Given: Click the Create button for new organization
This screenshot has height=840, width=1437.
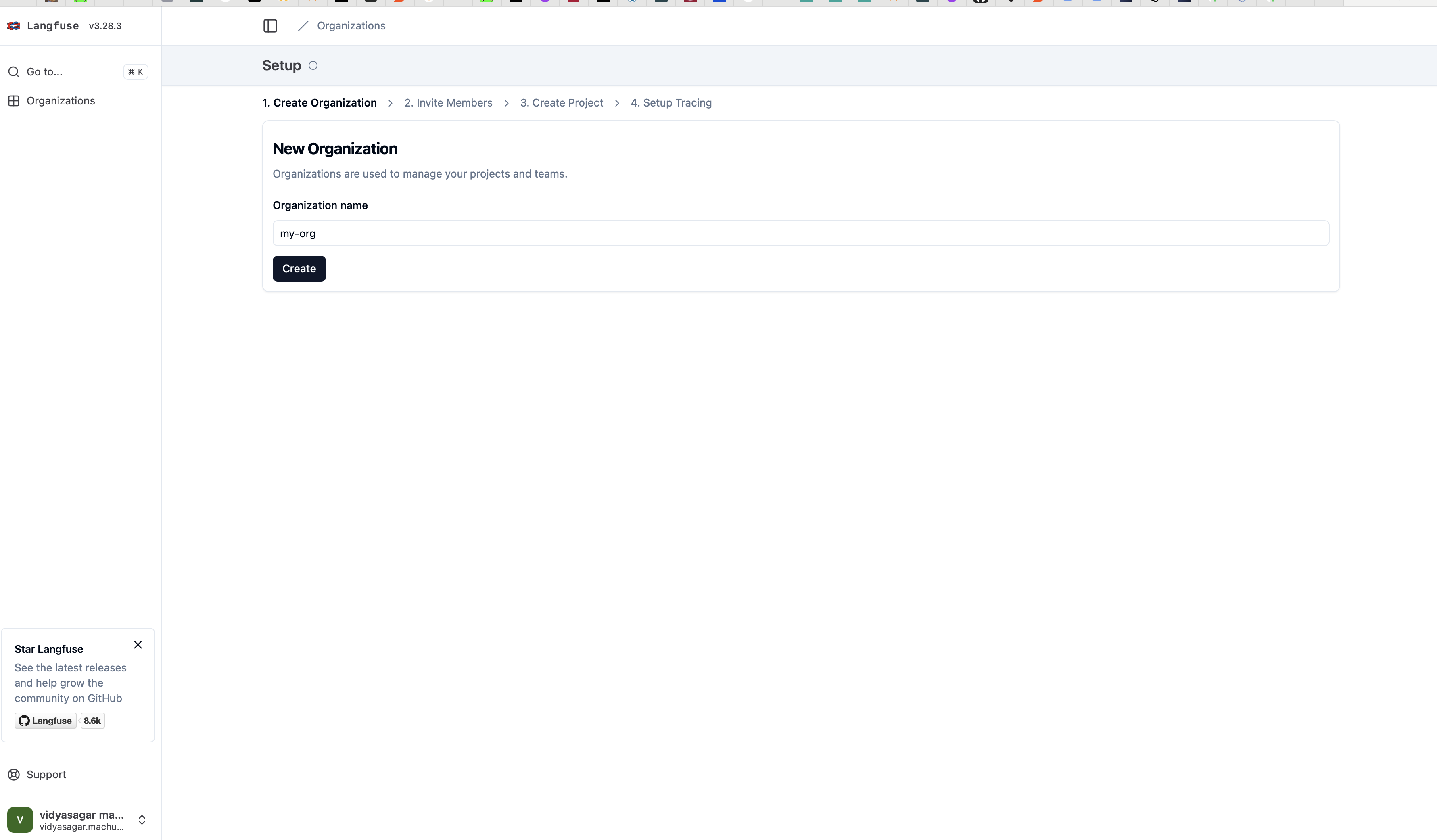Looking at the screenshot, I should click(299, 268).
